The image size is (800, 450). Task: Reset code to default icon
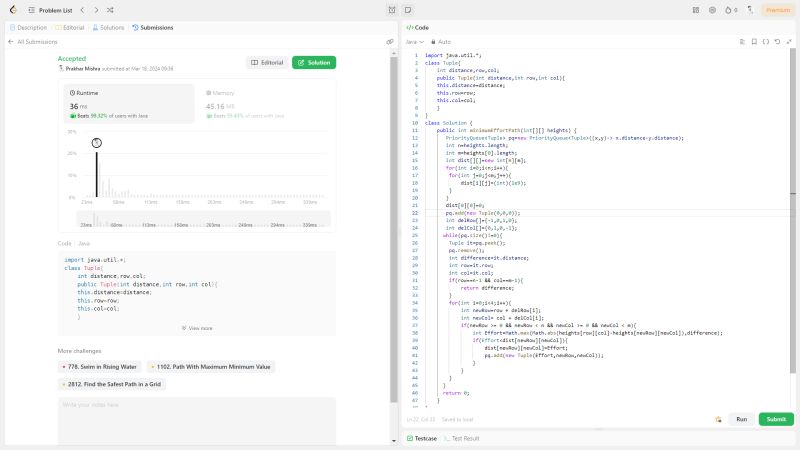(x=777, y=42)
